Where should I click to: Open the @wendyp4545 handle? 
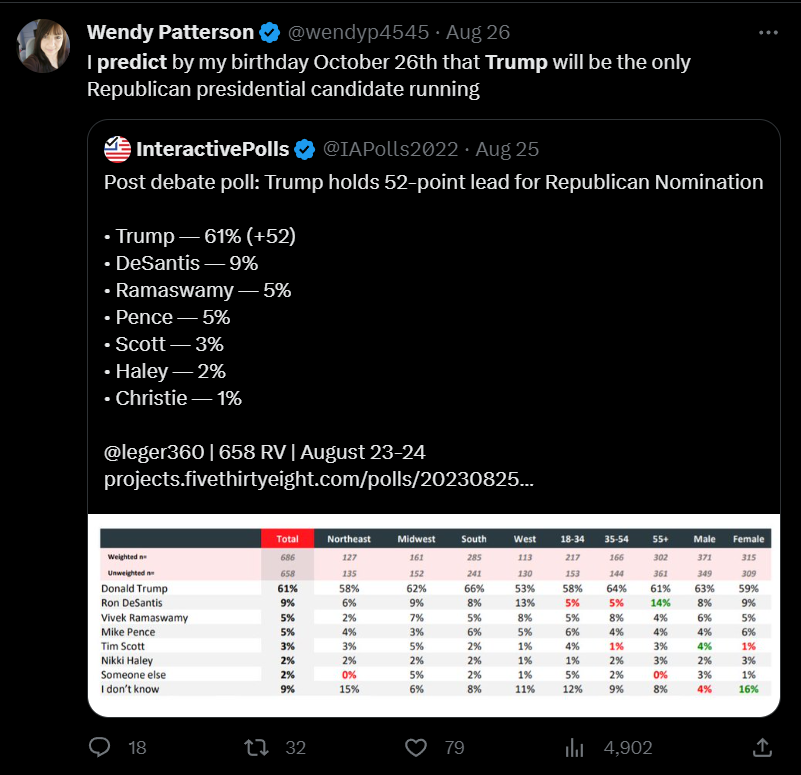click(359, 32)
